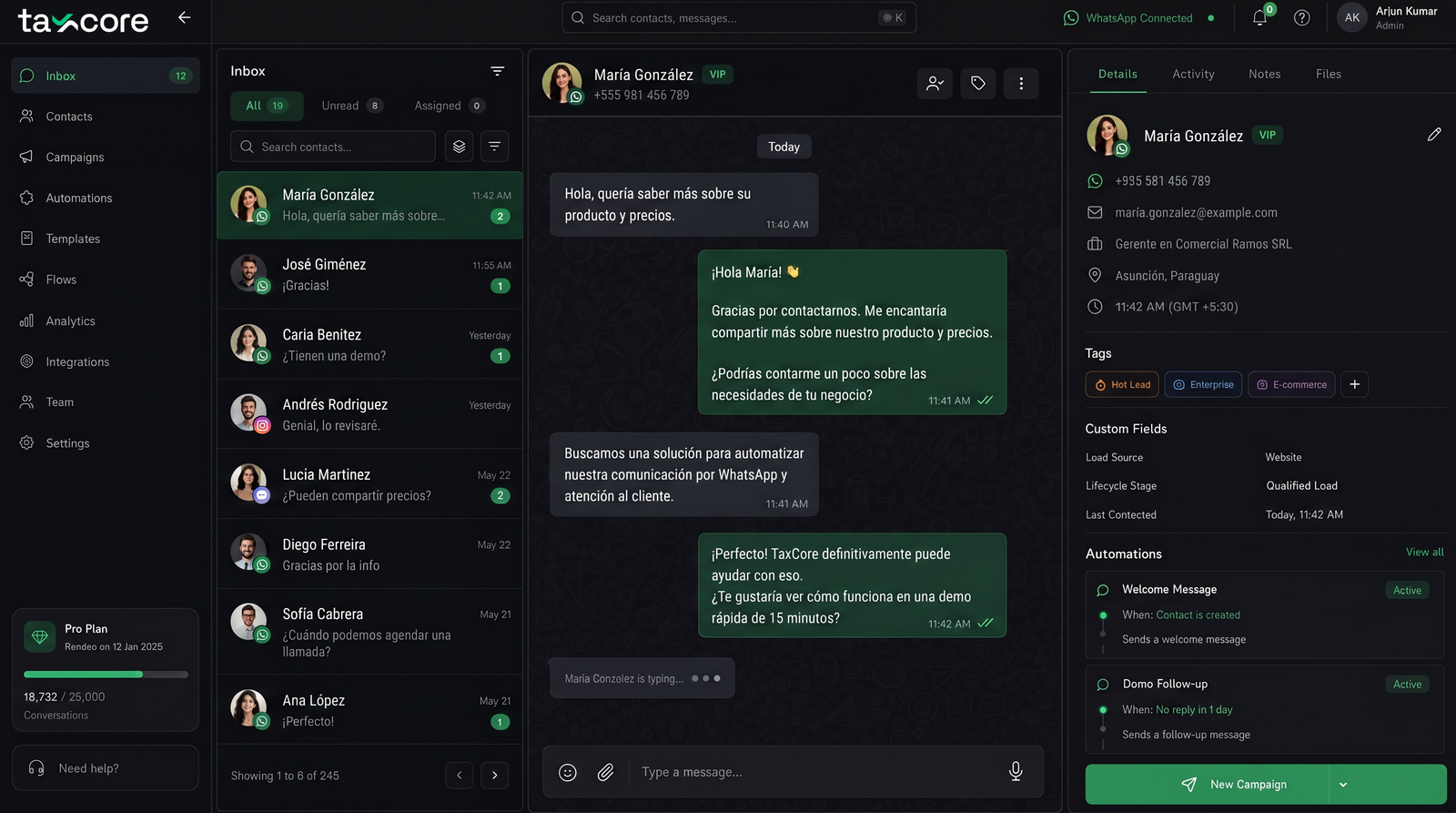Screen dimensions: 1456x813
Task: Click E-commerce tag
Action: 1291,384
